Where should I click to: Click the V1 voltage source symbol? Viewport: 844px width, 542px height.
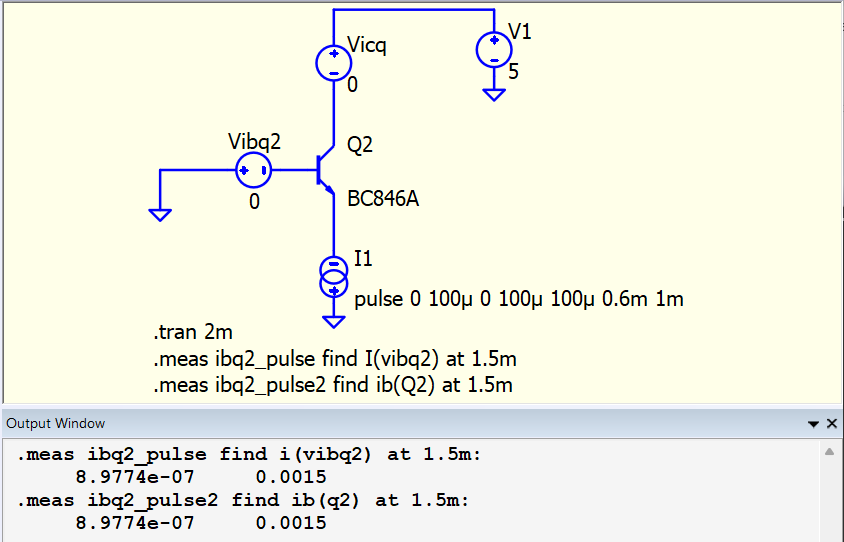pos(494,49)
